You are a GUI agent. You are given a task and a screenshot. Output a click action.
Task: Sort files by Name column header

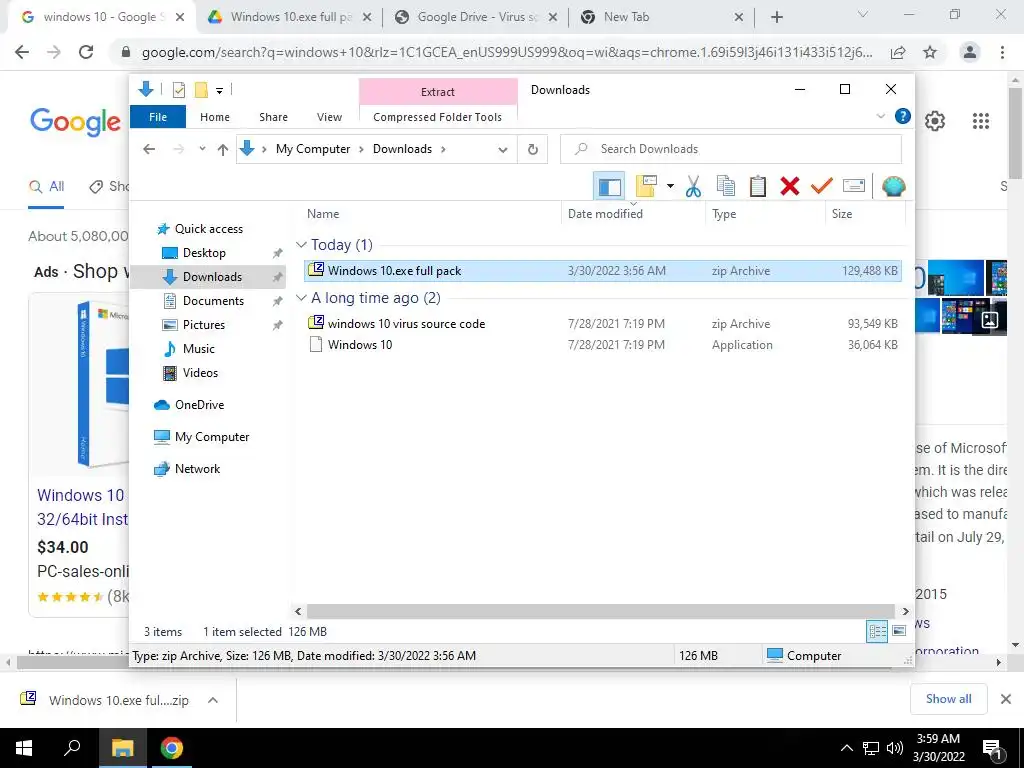click(x=323, y=214)
